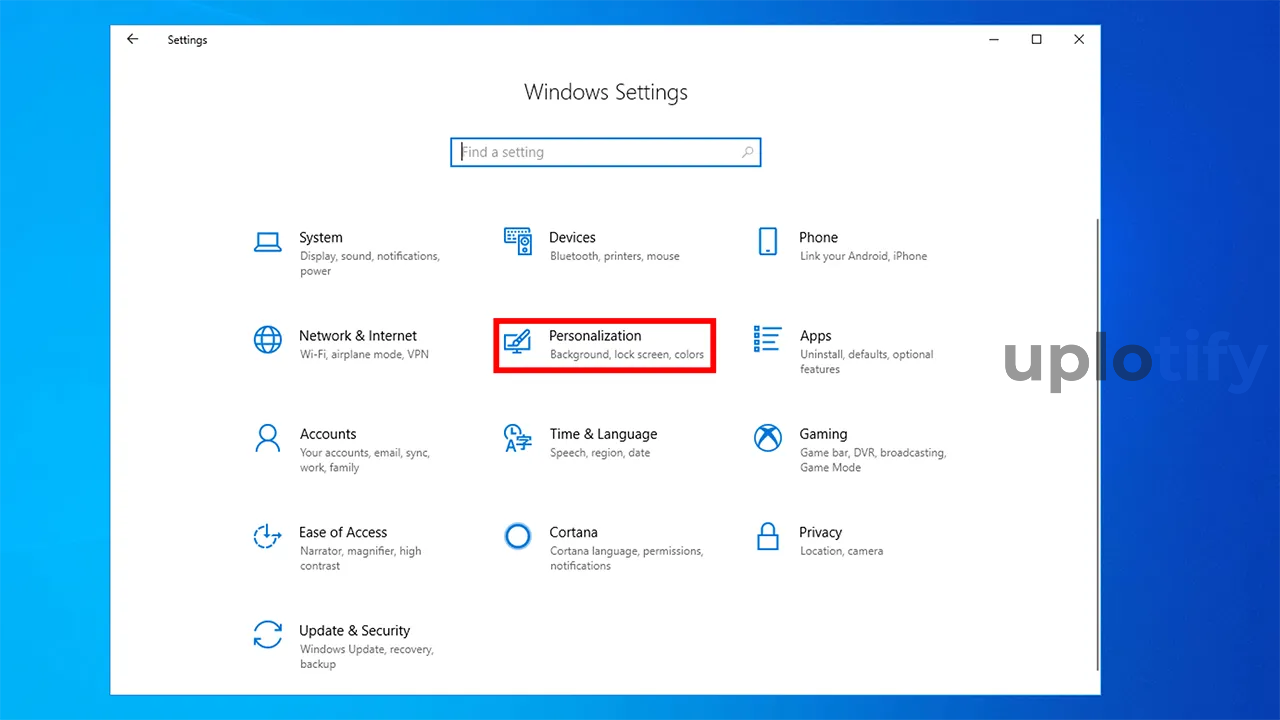The image size is (1280, 720).
Task: Maximize the Settings window
Action: 1036,40
